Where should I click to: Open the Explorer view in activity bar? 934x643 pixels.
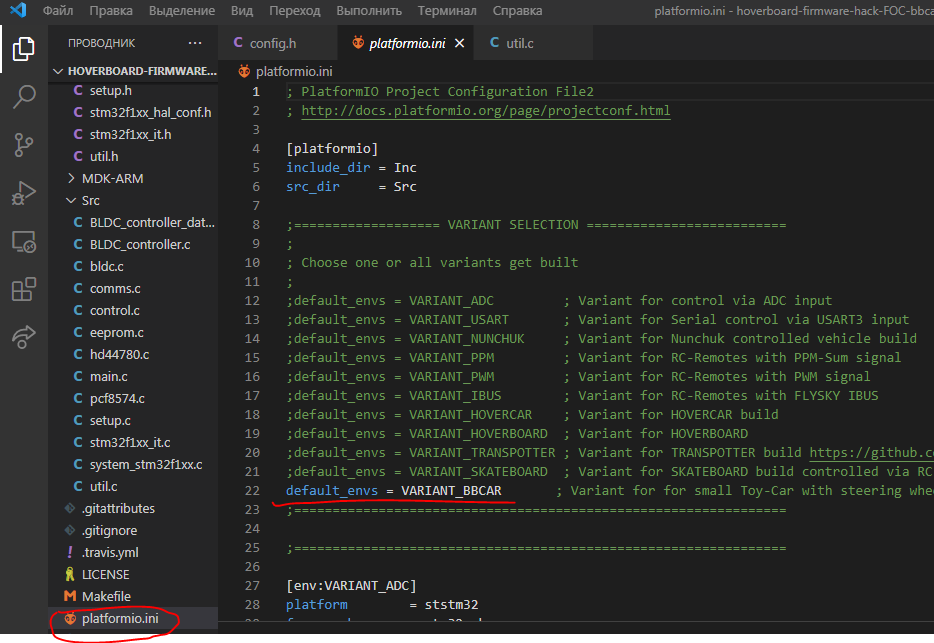(x=24, y=50)
